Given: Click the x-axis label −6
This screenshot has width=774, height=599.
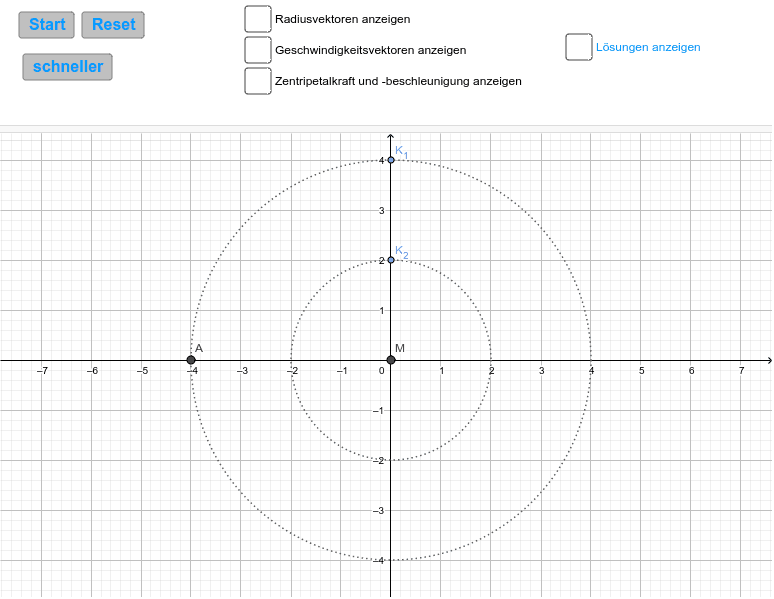Looking at the screenshot, I should [x=92, y=370].
